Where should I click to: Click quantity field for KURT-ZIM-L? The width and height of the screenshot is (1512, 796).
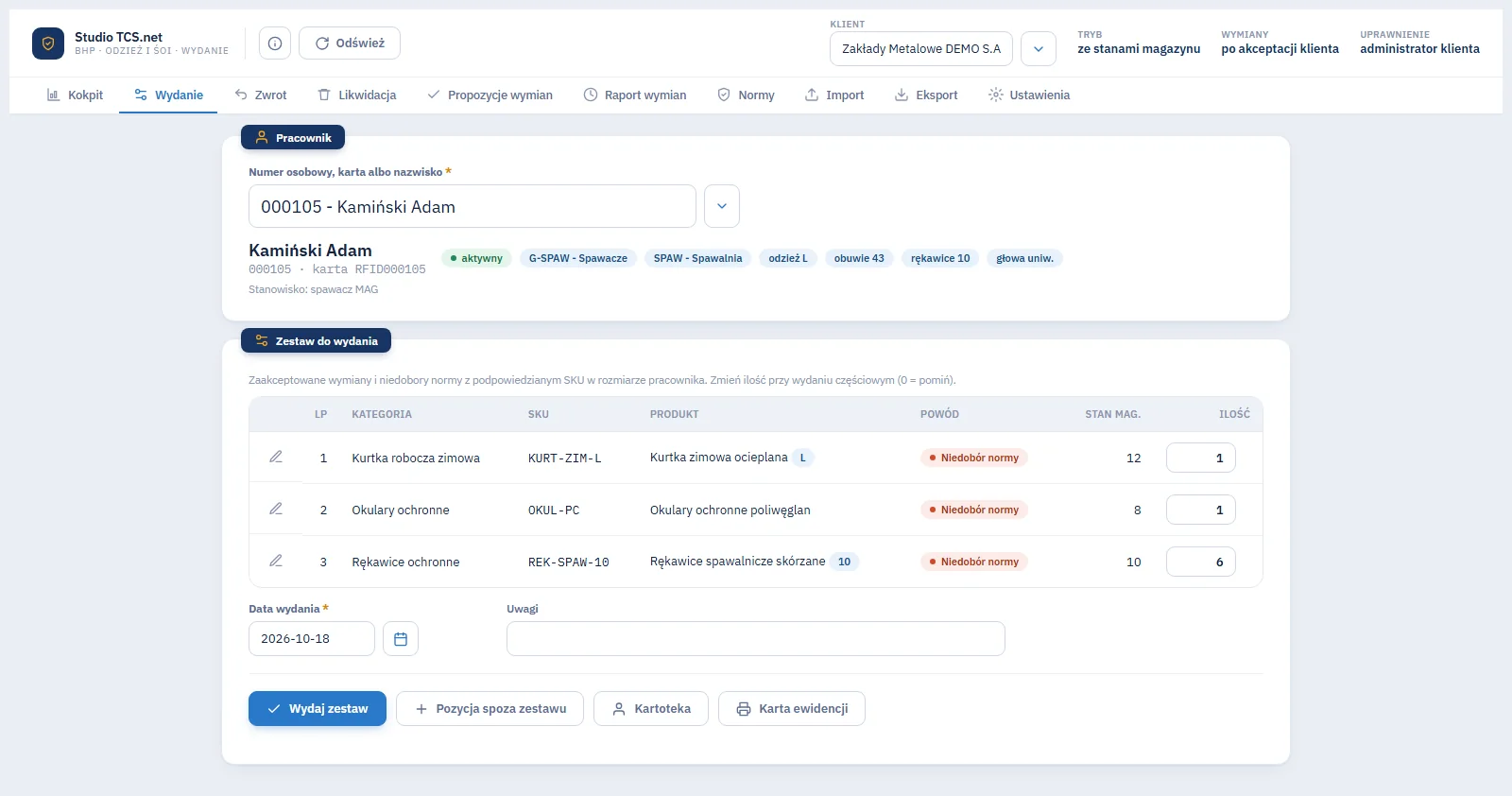click(x=1201, y=458)
